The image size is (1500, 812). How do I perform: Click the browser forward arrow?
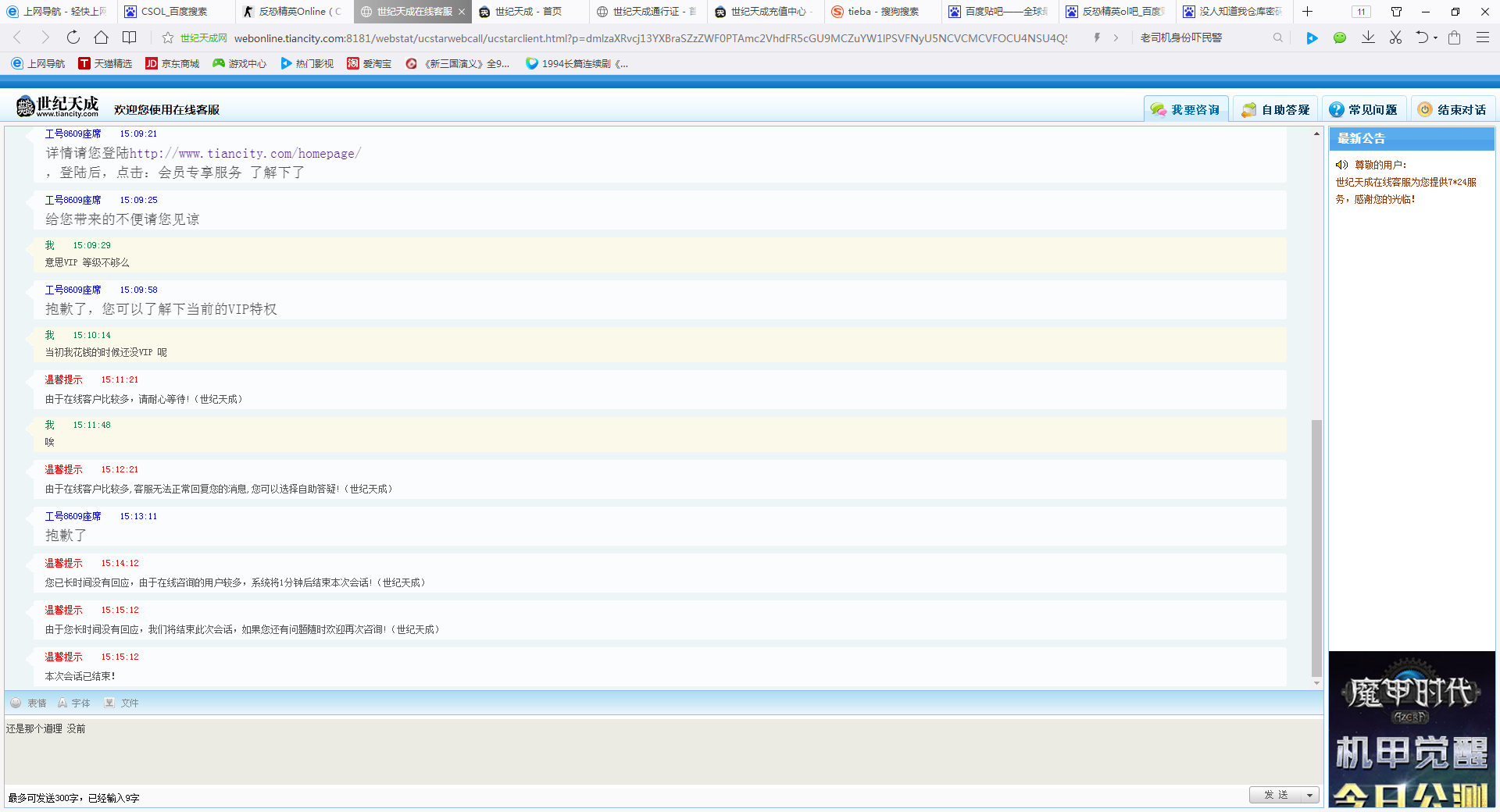pyautogui.click(x=45, y=37)
